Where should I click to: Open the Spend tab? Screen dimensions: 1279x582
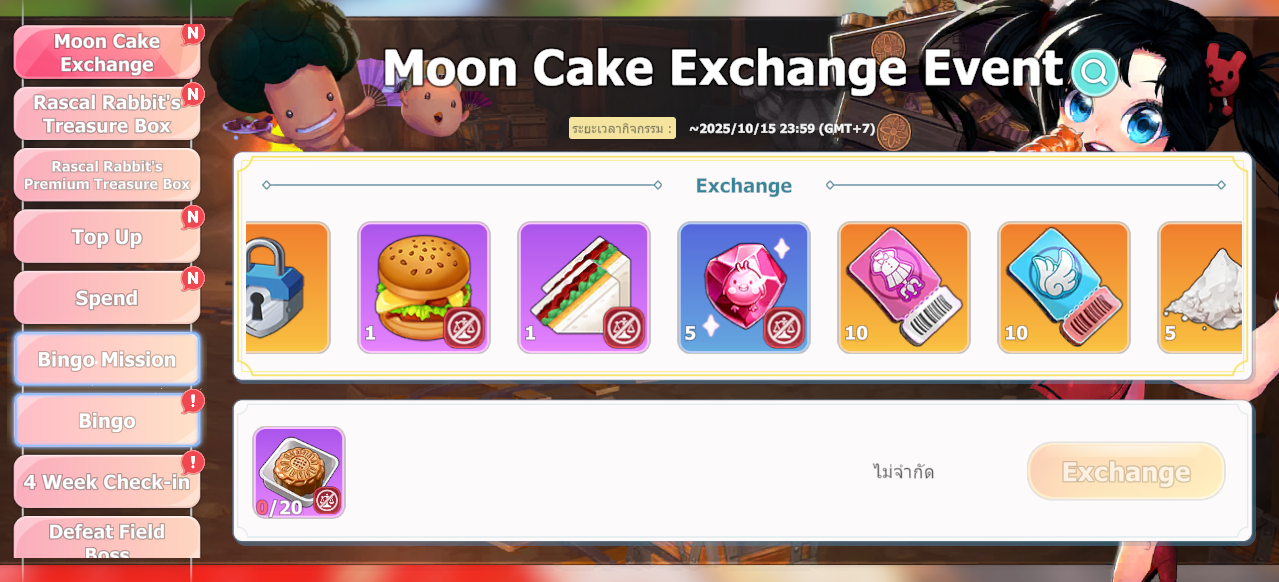(x=107, y=298)
